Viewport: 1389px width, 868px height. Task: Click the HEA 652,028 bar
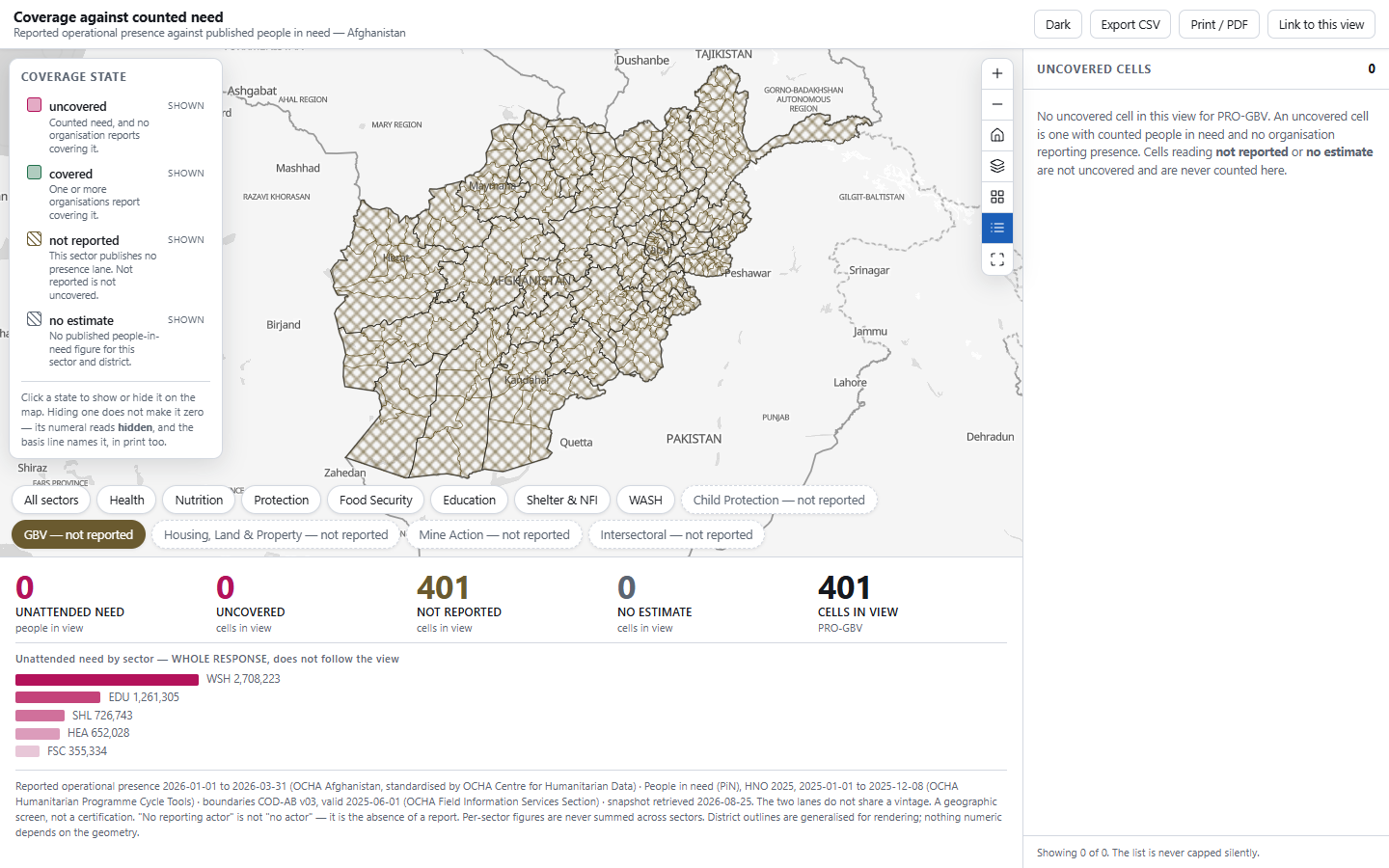pos(38,733)
